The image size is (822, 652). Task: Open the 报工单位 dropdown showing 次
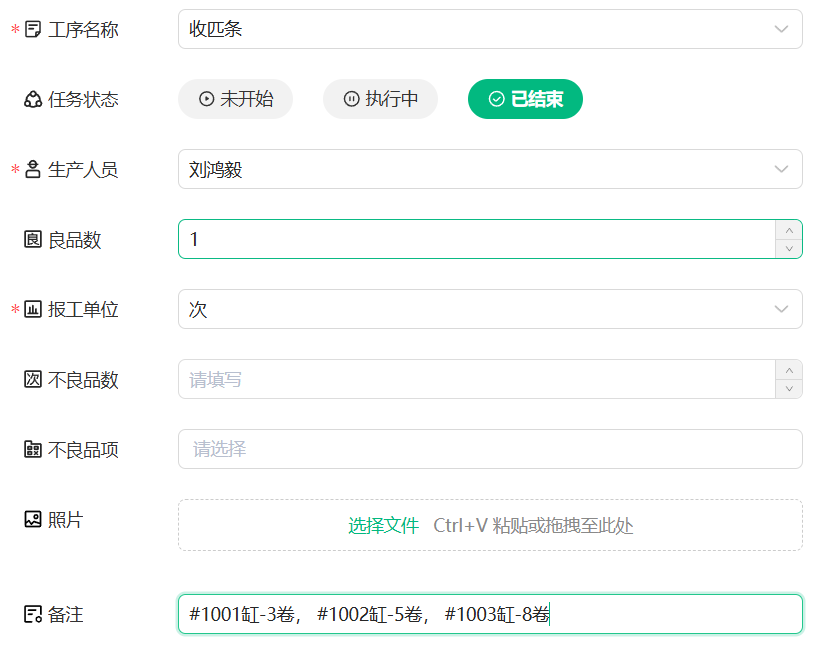[x=490, y=309]
